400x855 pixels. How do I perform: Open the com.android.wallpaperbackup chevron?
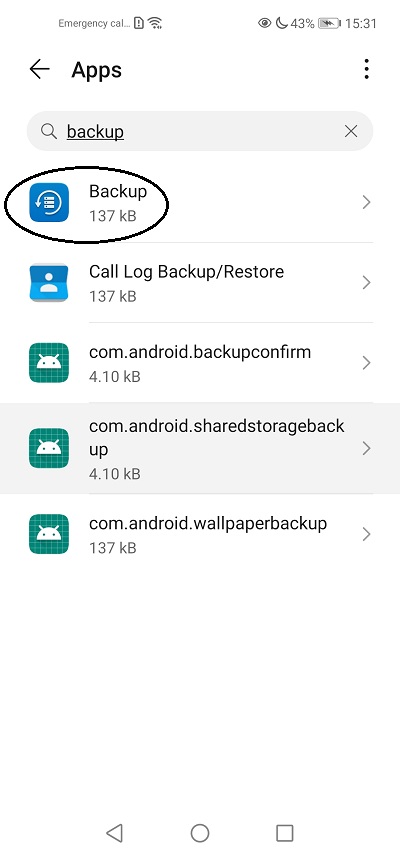tap(366, 534)
